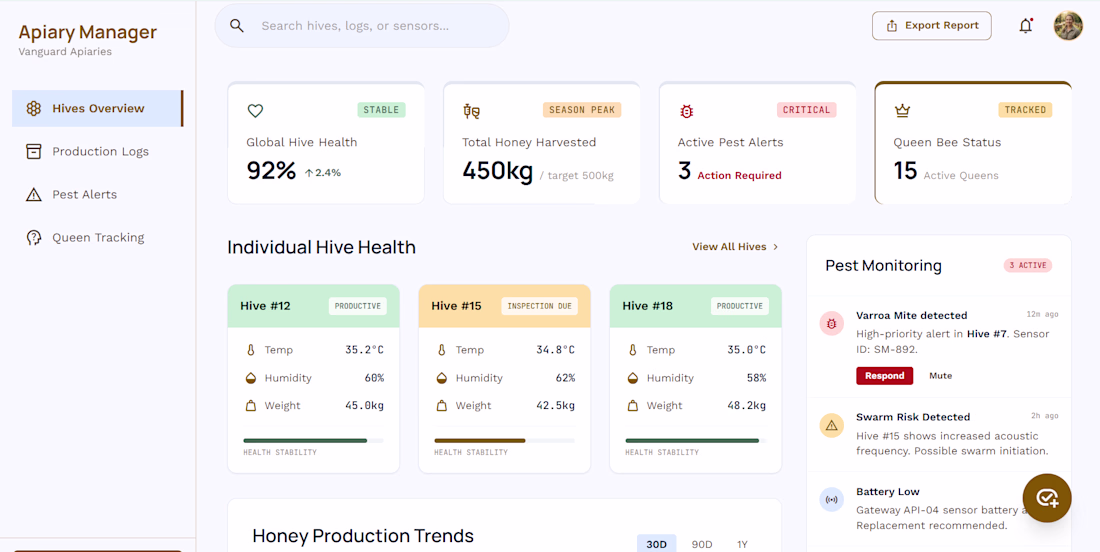Go to Production Logs

[x=97, y=152]
